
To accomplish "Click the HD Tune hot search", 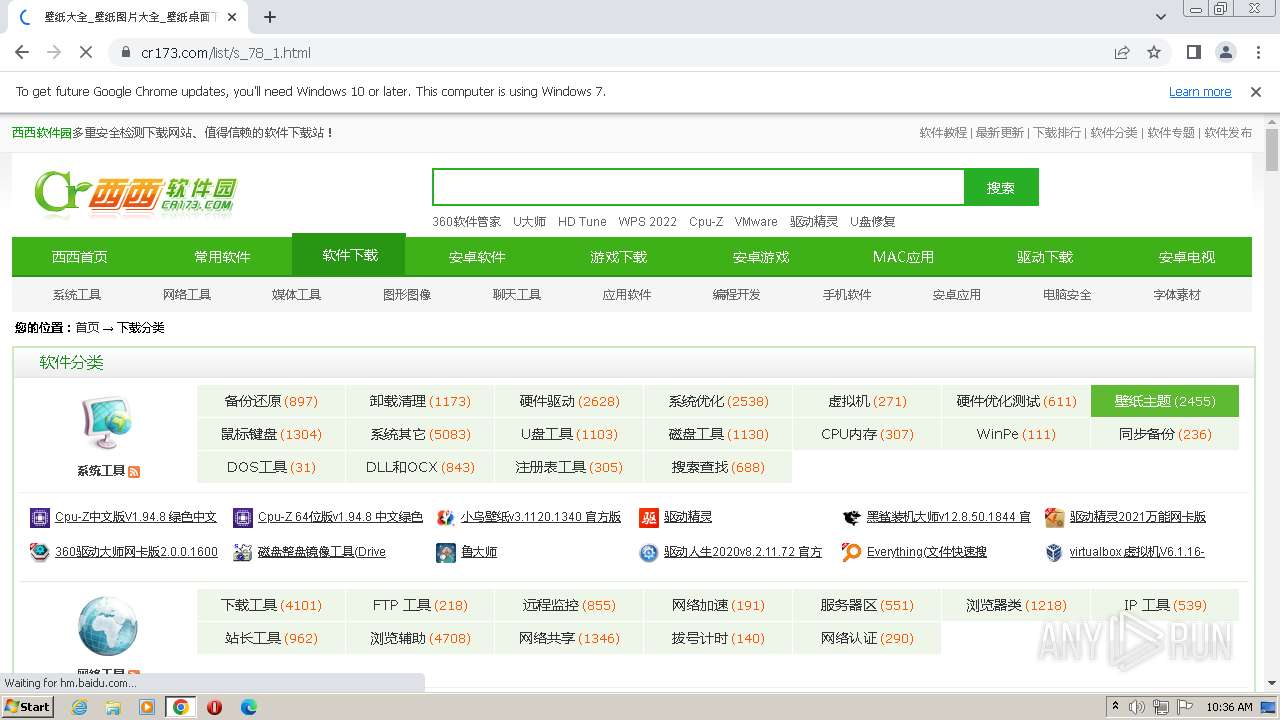I will [x=582, y=222].
